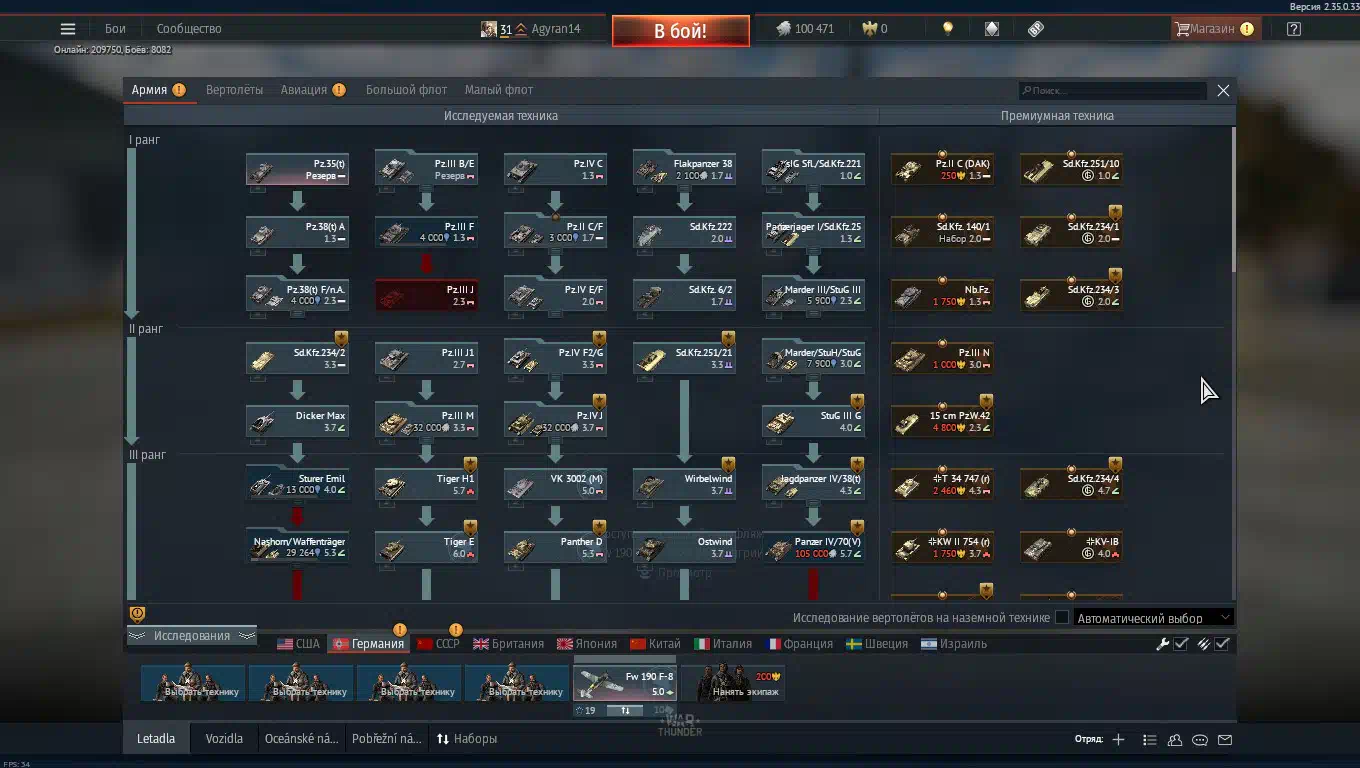Switch to the Малый флот tab
The image size is (1360, 768).
point(499,90)
